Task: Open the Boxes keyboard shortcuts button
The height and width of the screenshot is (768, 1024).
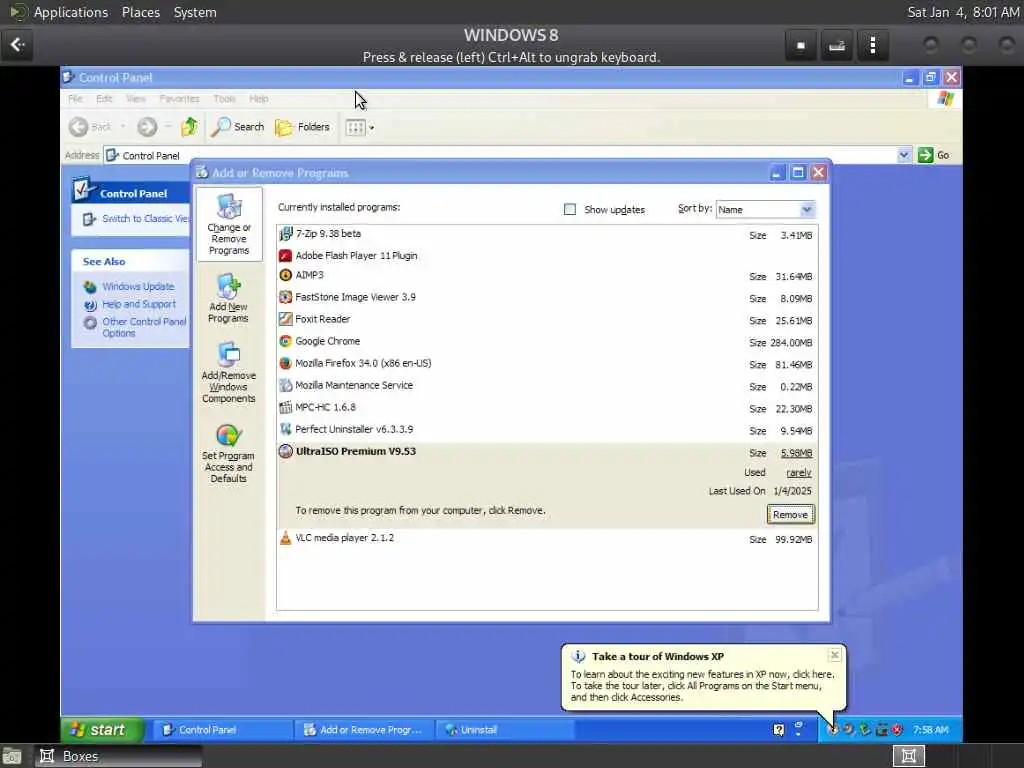Action: 837,45
